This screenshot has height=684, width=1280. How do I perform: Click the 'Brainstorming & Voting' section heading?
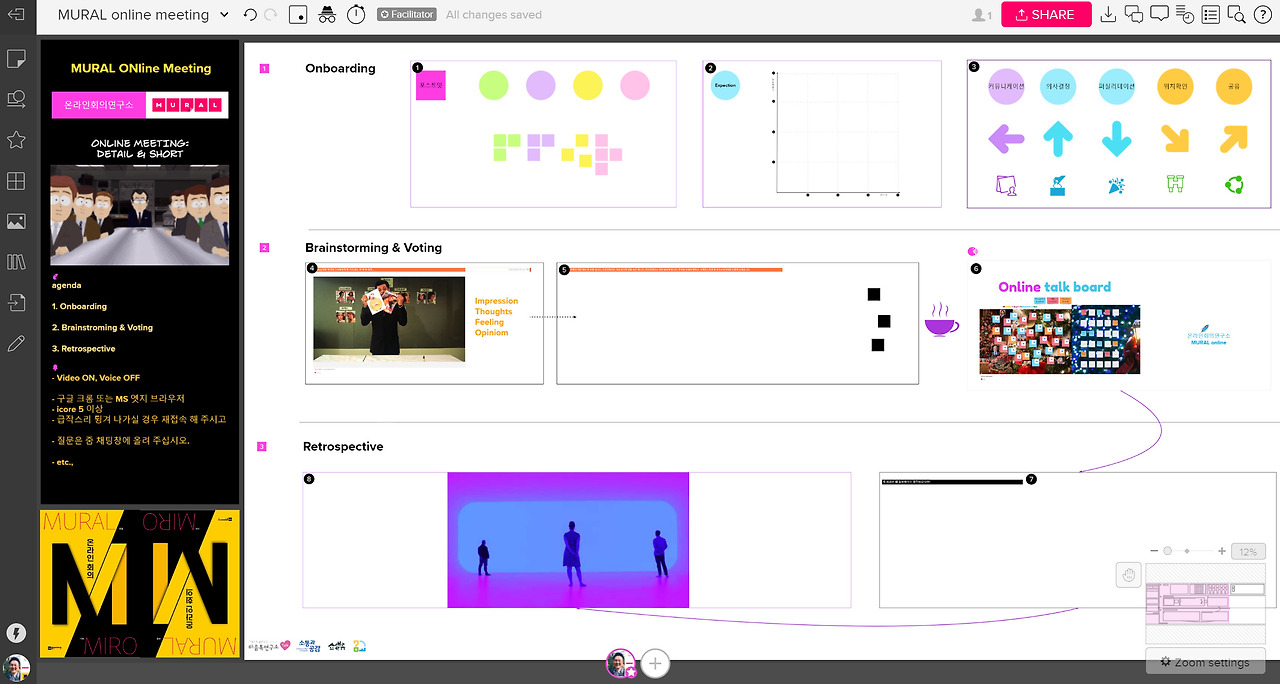pyautogui.click(x=373, y=248)
